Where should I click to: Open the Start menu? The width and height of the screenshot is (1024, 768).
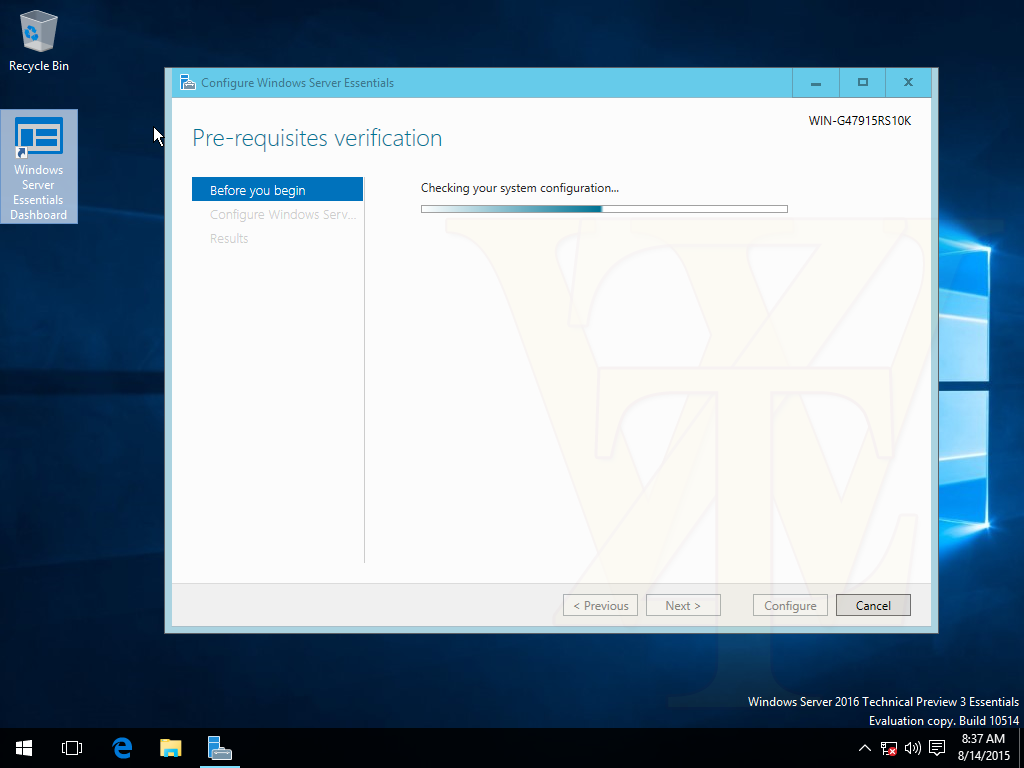(x=24, y=748)
